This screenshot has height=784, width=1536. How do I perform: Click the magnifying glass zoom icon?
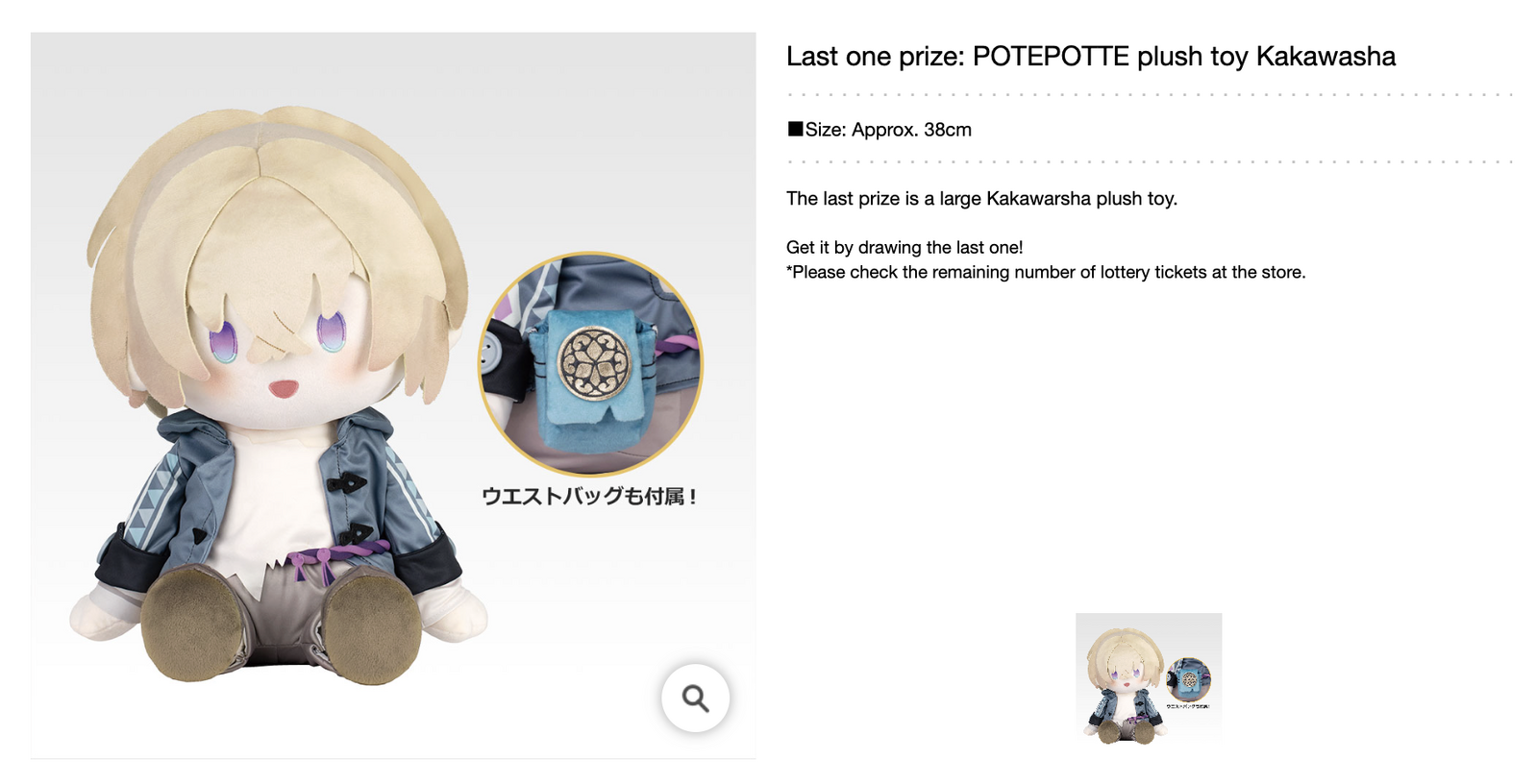tap(695, 698)
